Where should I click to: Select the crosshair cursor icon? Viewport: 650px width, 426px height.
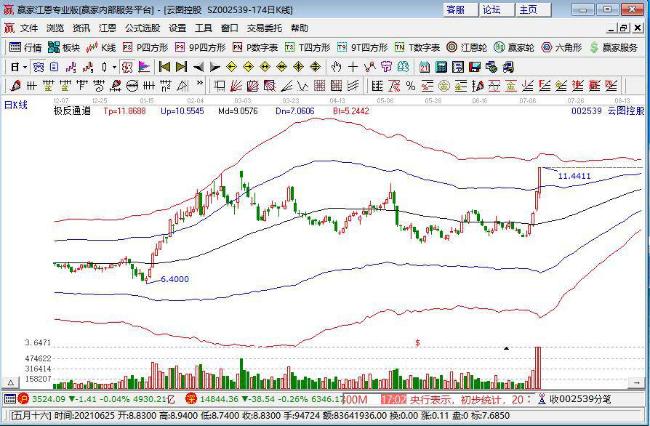pyautogui.click(x=353, y=67)
